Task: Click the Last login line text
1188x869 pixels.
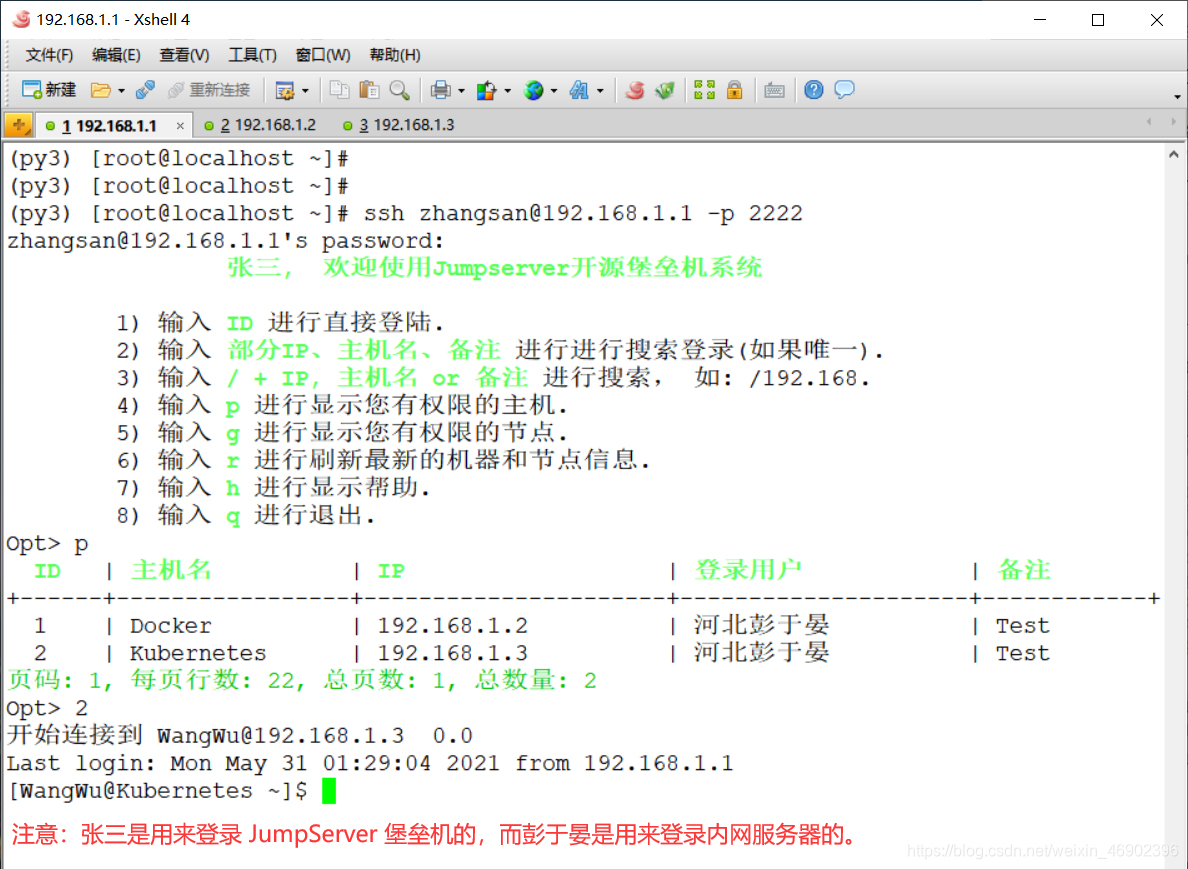Action: (370, 763)
